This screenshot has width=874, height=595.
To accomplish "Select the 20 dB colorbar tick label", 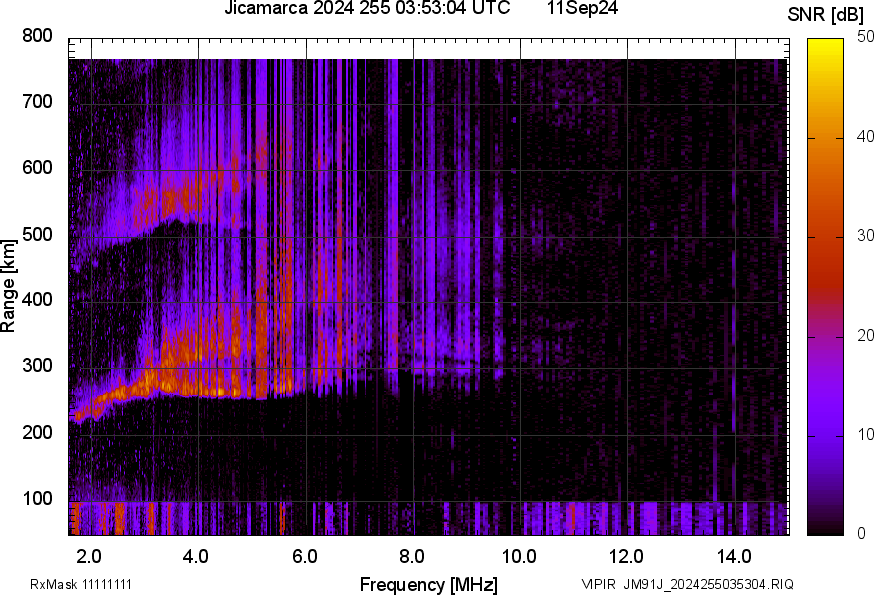I will [x=864, y=336].
